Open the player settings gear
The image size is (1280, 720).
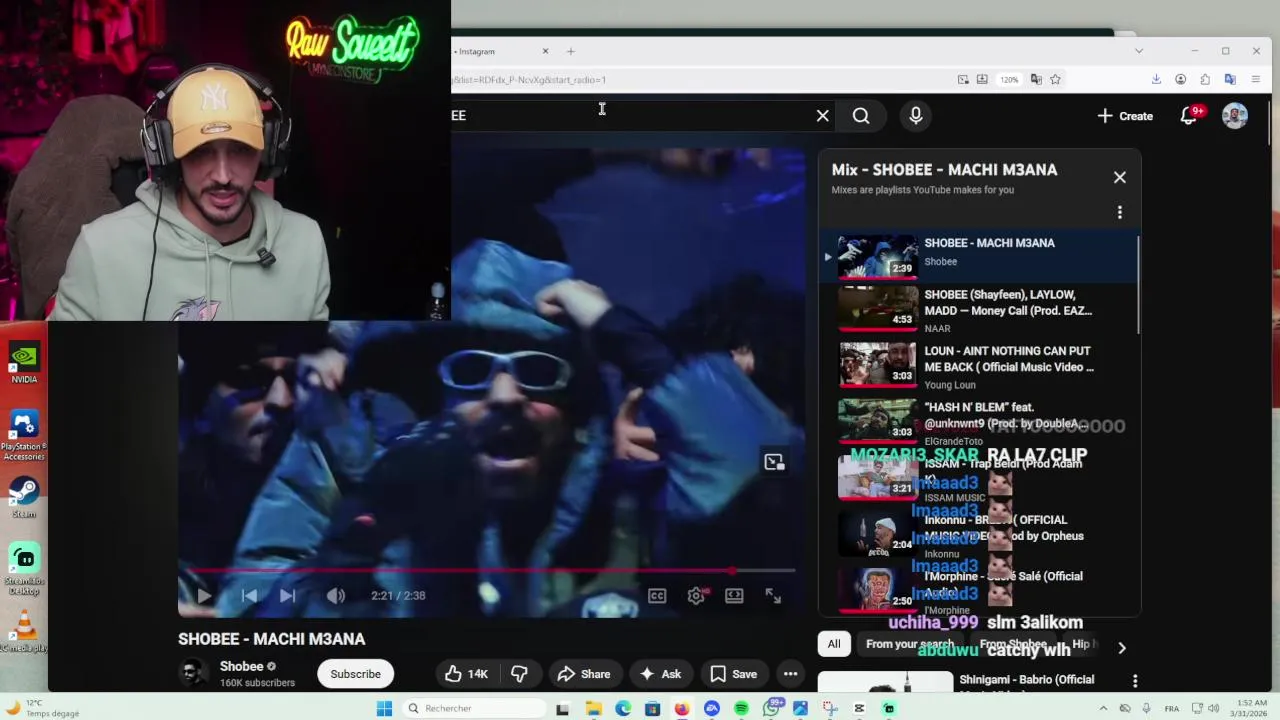click(x=696, y=596)
